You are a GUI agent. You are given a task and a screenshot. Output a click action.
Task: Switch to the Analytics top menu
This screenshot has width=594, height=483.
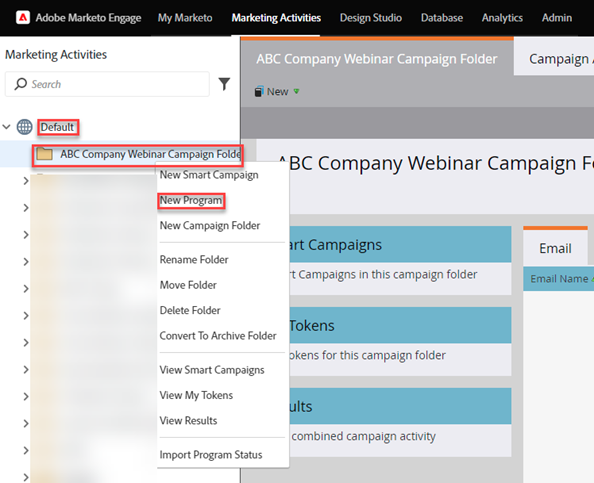click(x=502, y=18)
